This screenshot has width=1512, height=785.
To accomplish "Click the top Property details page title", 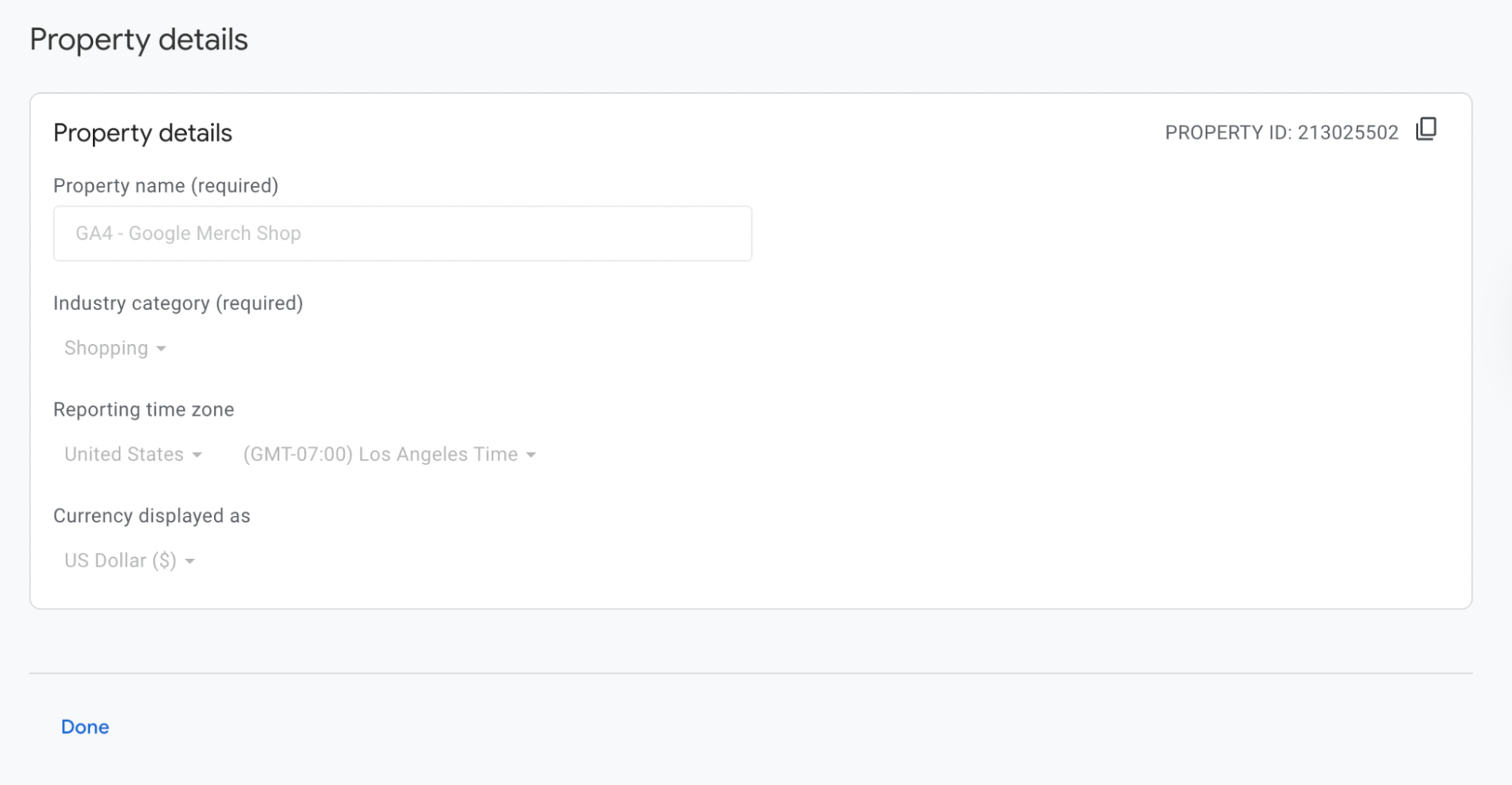I will pos(138,39).
